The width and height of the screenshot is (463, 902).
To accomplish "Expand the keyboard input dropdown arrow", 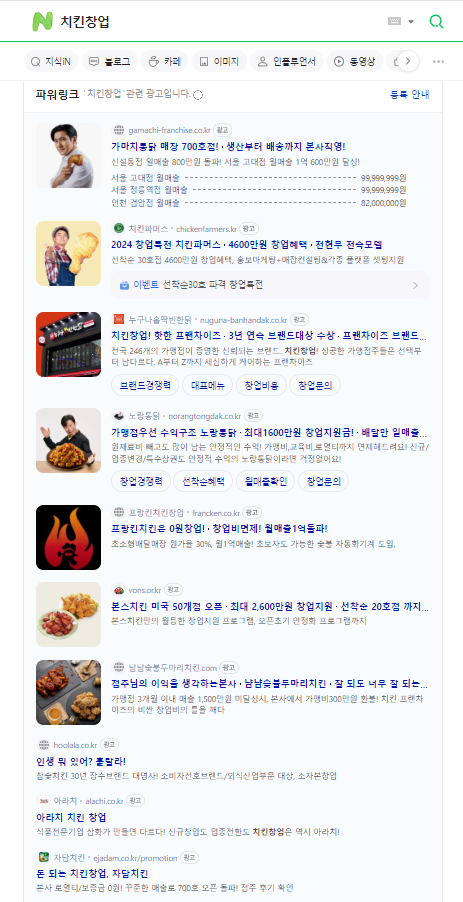I will (411, 22).
